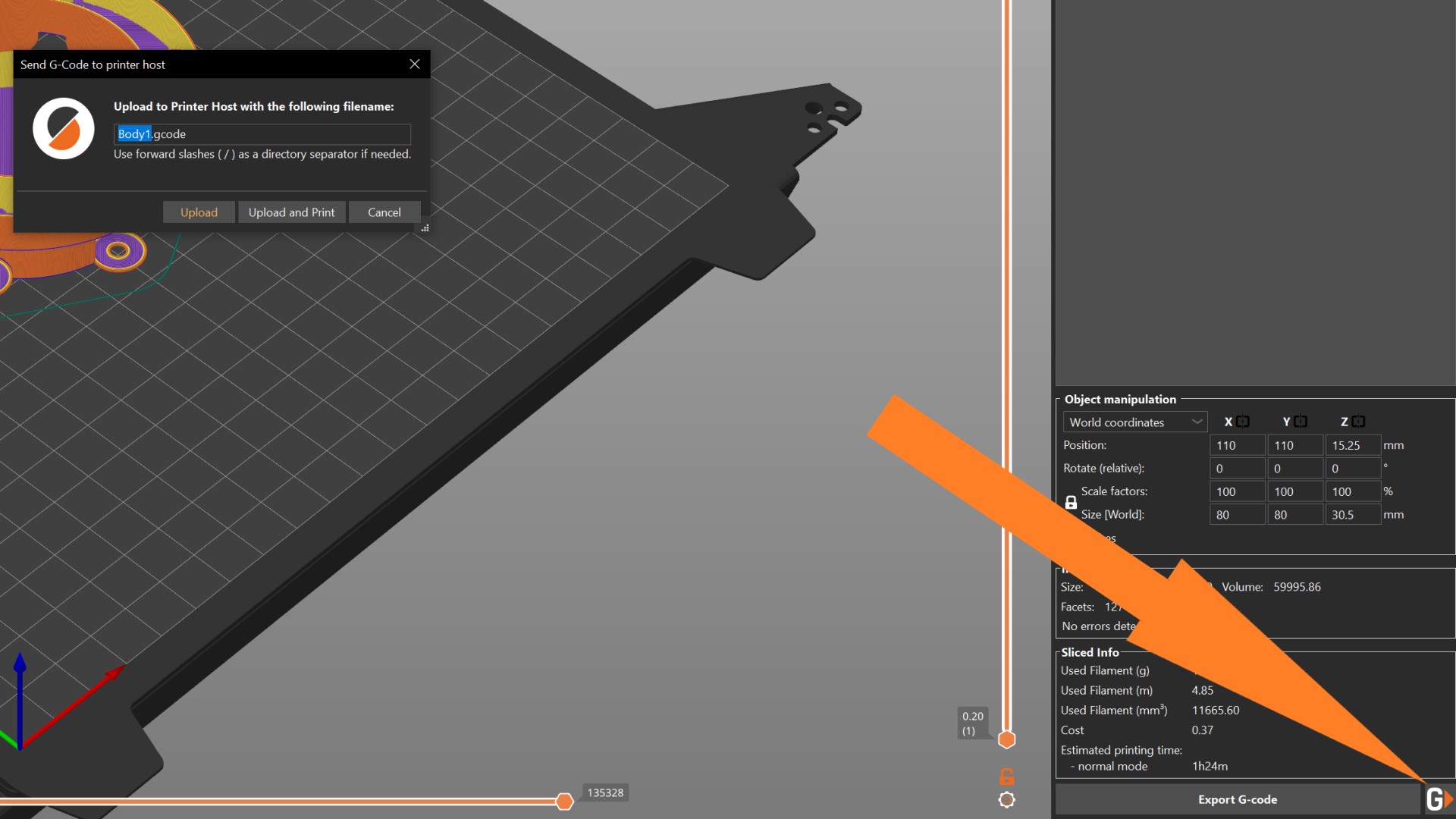Click Export G-code button
The height and width of the screenshot is (819, 1456).
pyautogui.click(x=1237, y=799)
